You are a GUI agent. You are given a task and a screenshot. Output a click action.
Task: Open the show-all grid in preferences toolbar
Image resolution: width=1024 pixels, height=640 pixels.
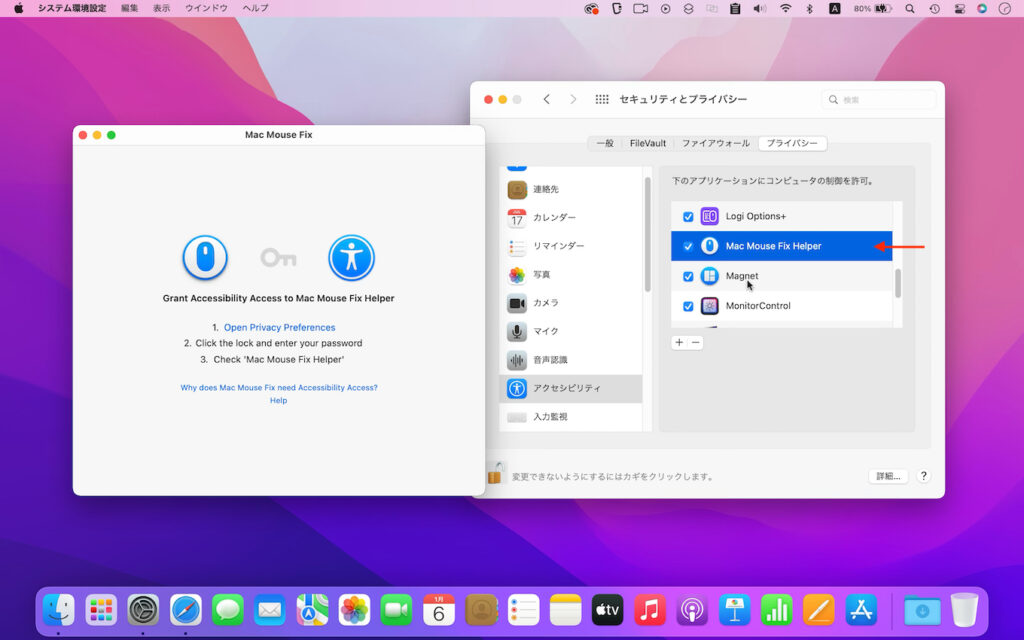pos(601,99)
